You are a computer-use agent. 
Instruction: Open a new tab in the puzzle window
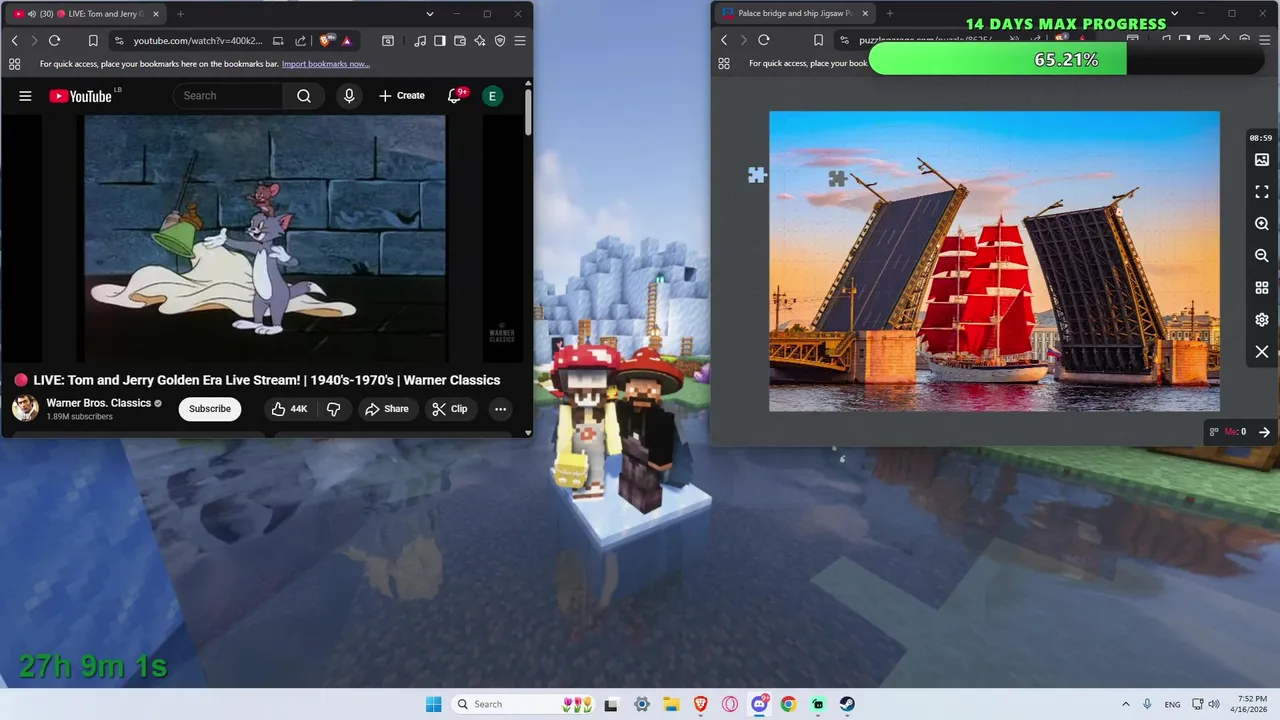890,14
